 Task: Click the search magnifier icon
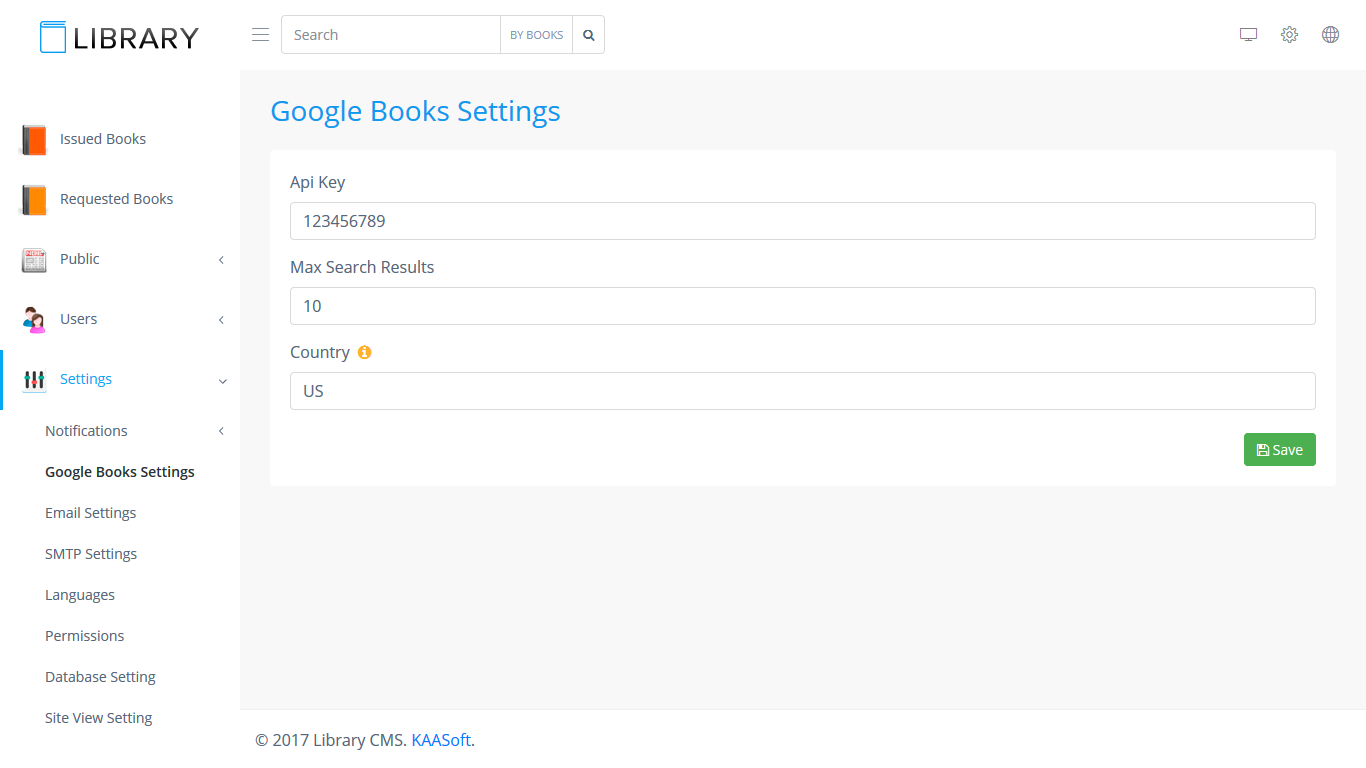pos(589,35)
